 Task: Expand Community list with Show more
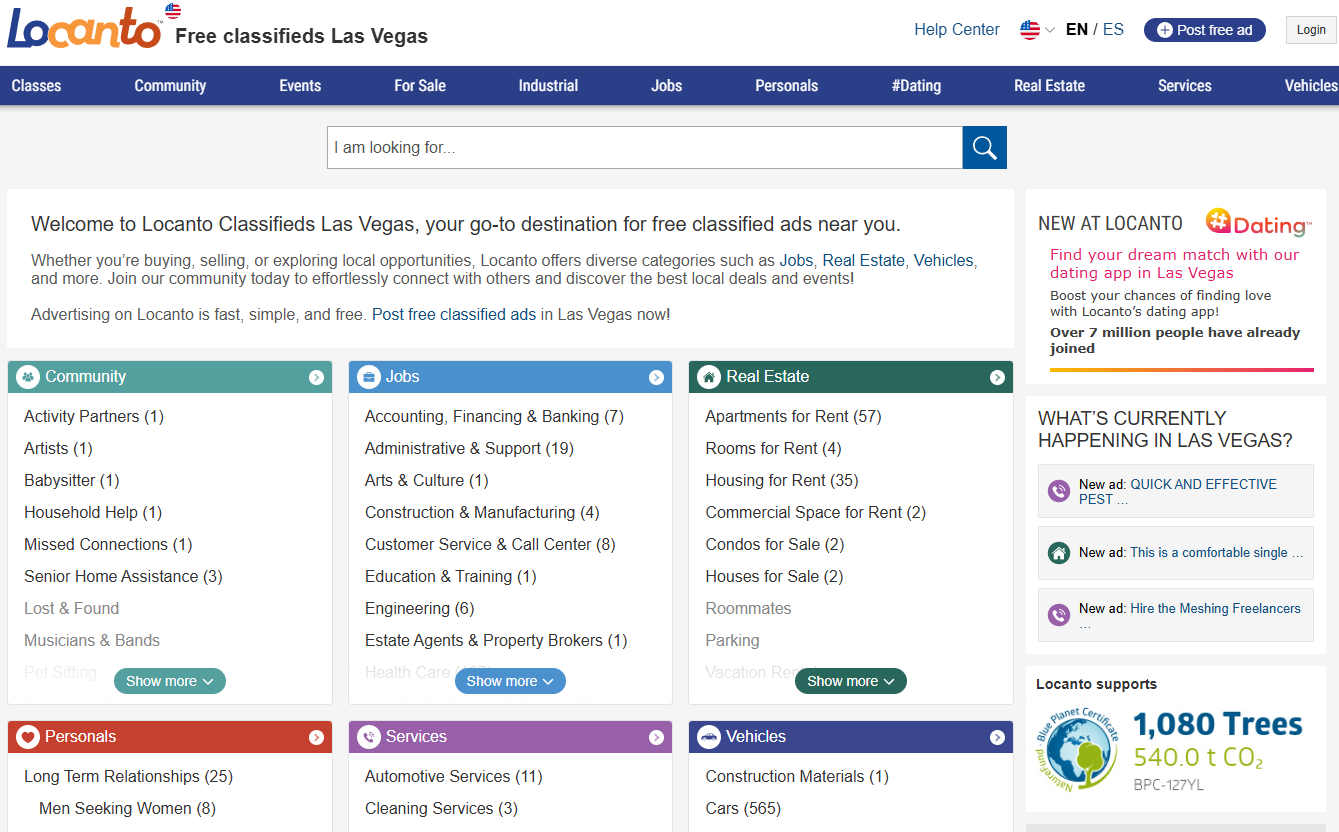[170, 681]
